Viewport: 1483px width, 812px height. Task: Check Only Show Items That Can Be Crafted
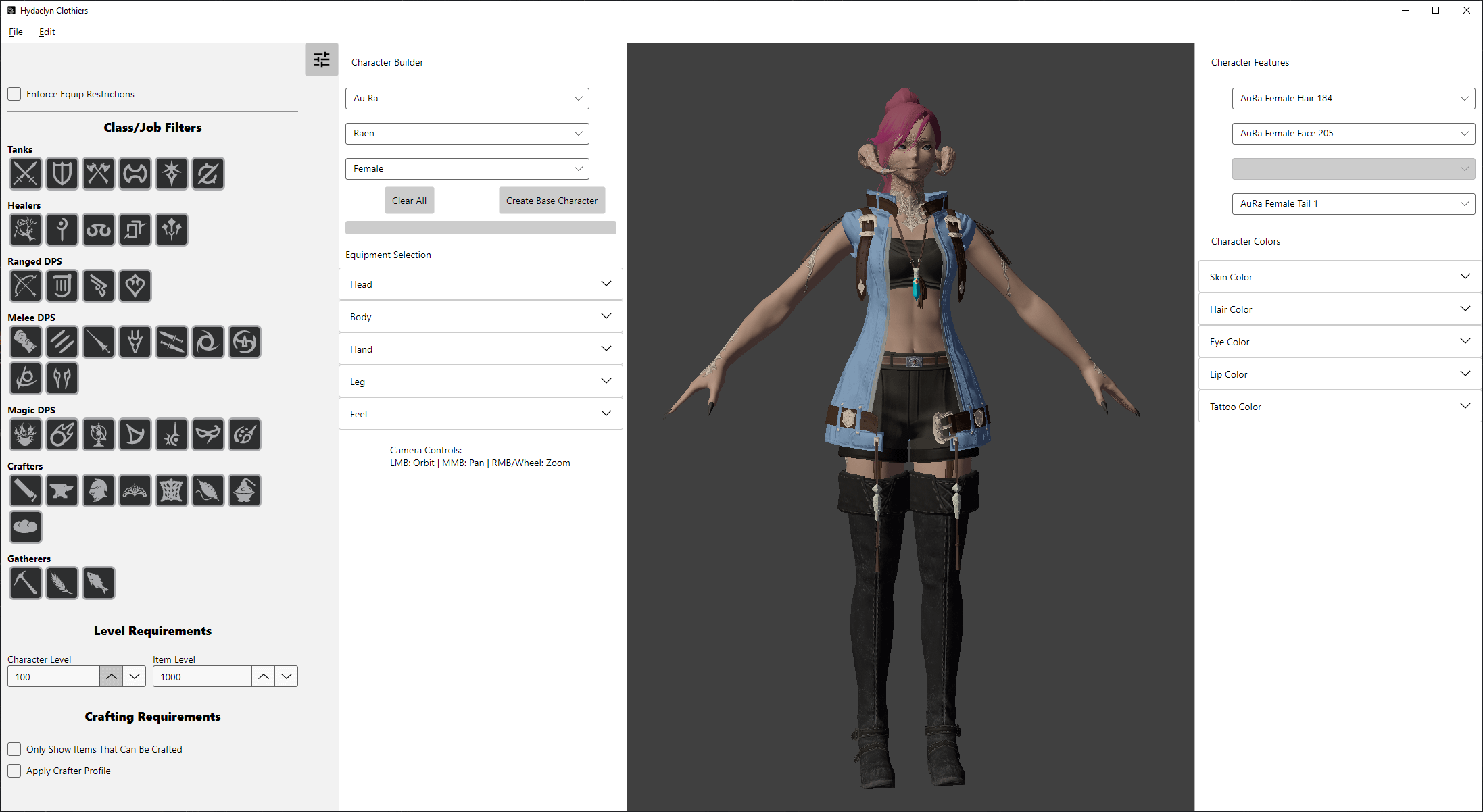(x=14, y=749)
